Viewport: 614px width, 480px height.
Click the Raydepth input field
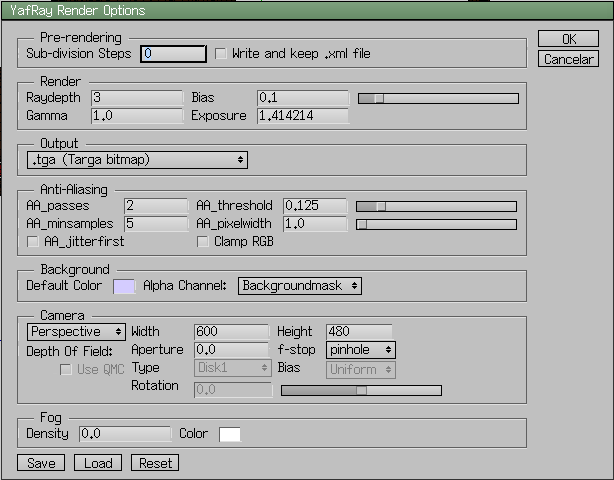(137, 97)
